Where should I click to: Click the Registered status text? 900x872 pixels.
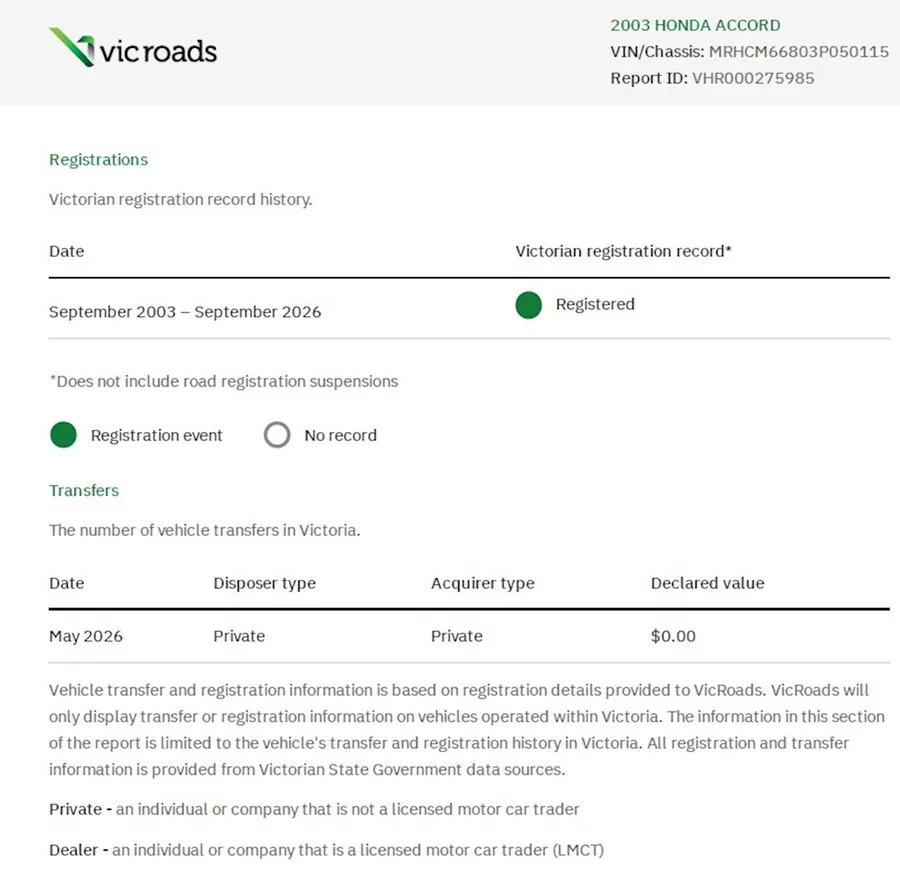595,304
